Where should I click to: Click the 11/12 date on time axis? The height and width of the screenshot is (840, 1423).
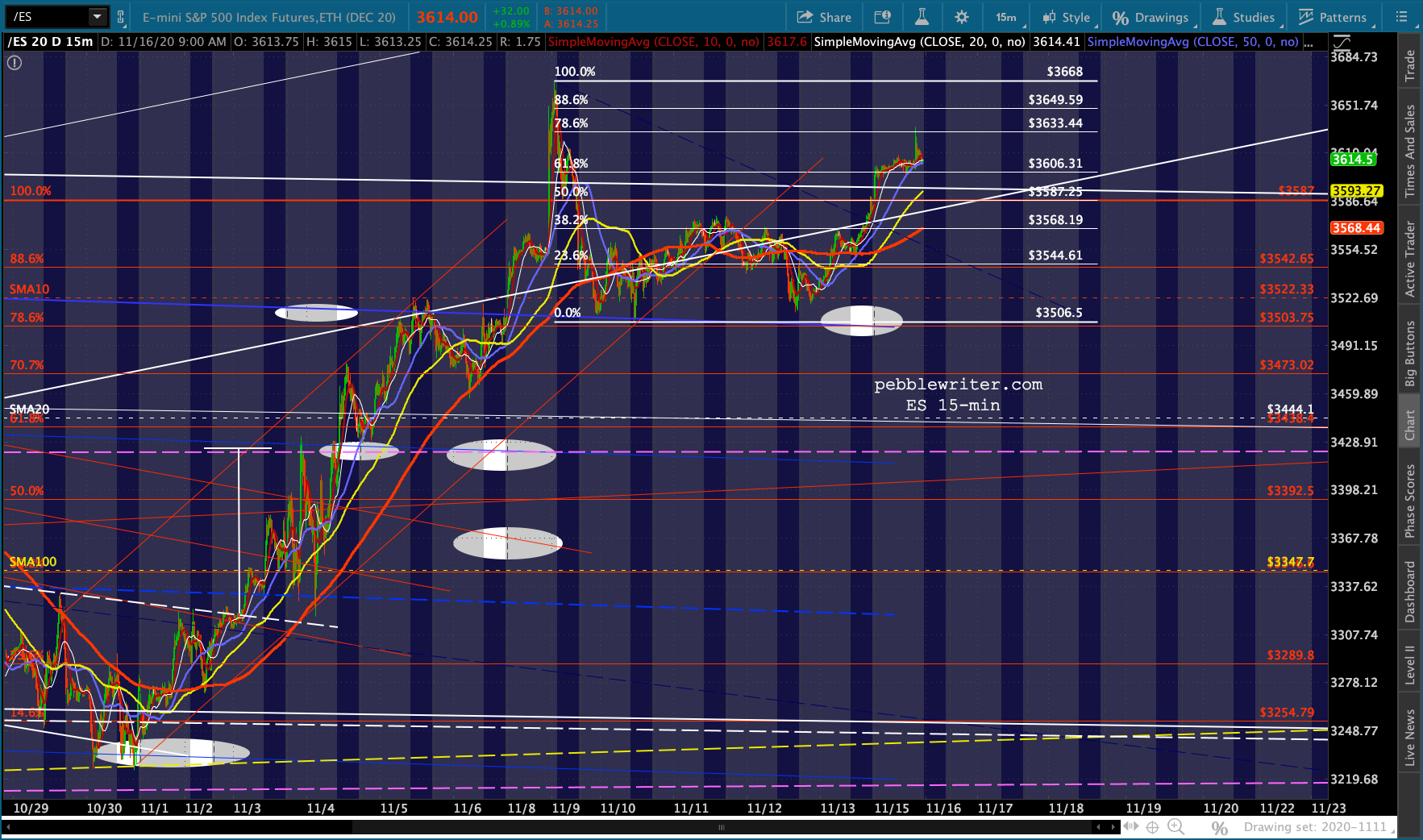764,809
